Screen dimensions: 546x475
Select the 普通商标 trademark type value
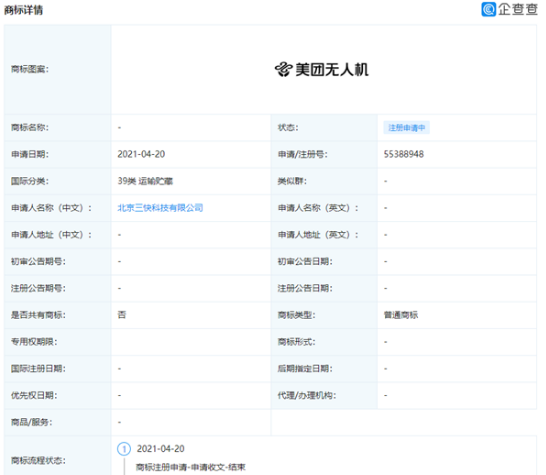pos(401,315)
